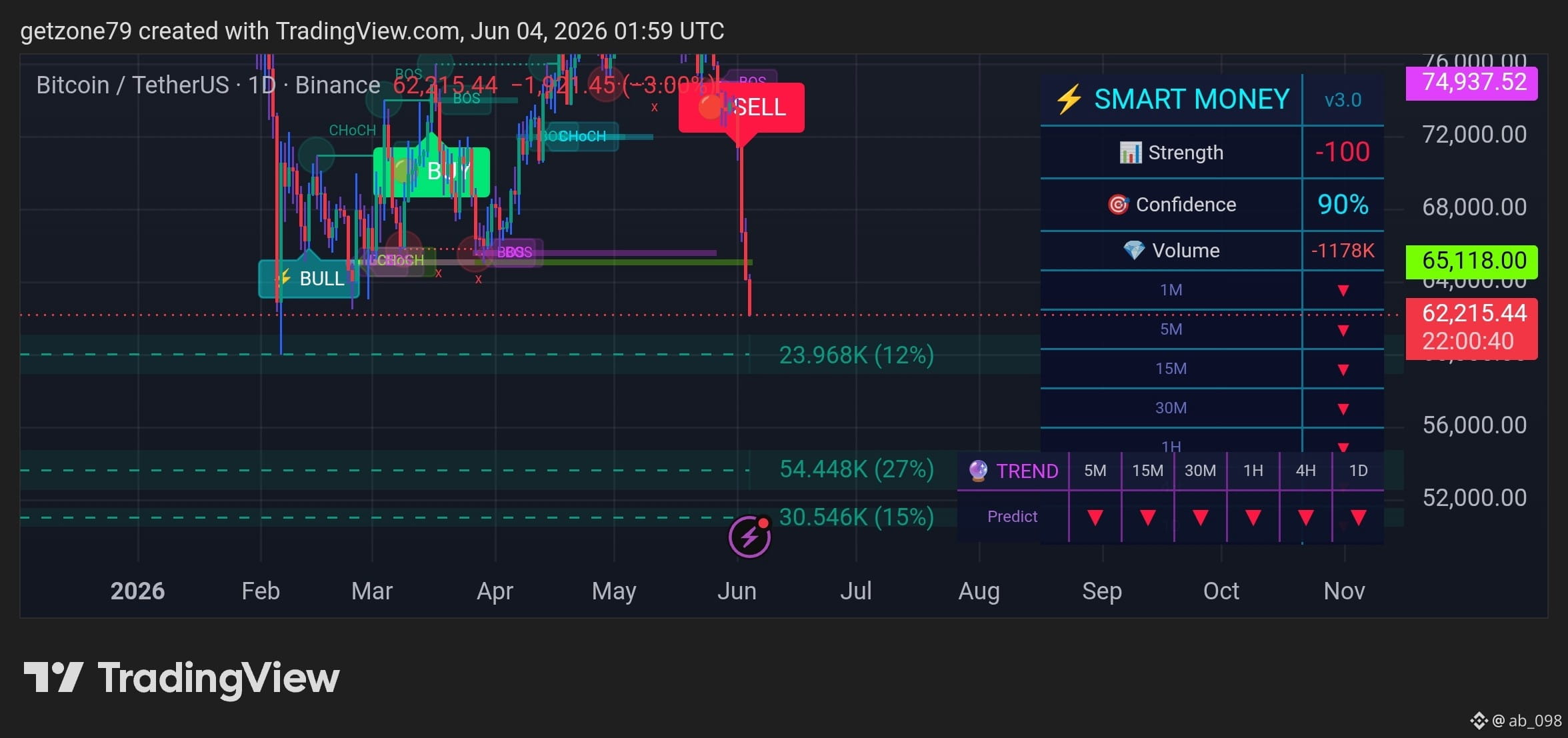Click the Oct label on the time axis

pos(1221,591)
